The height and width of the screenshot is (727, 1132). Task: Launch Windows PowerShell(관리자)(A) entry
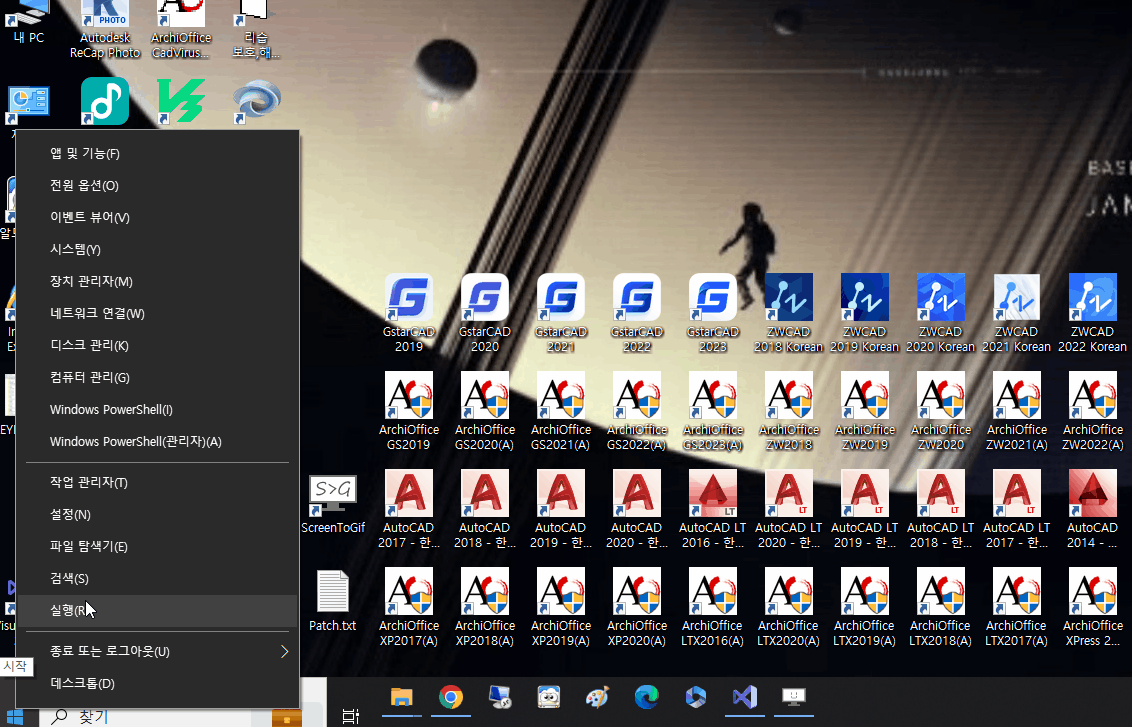(157, 441)
